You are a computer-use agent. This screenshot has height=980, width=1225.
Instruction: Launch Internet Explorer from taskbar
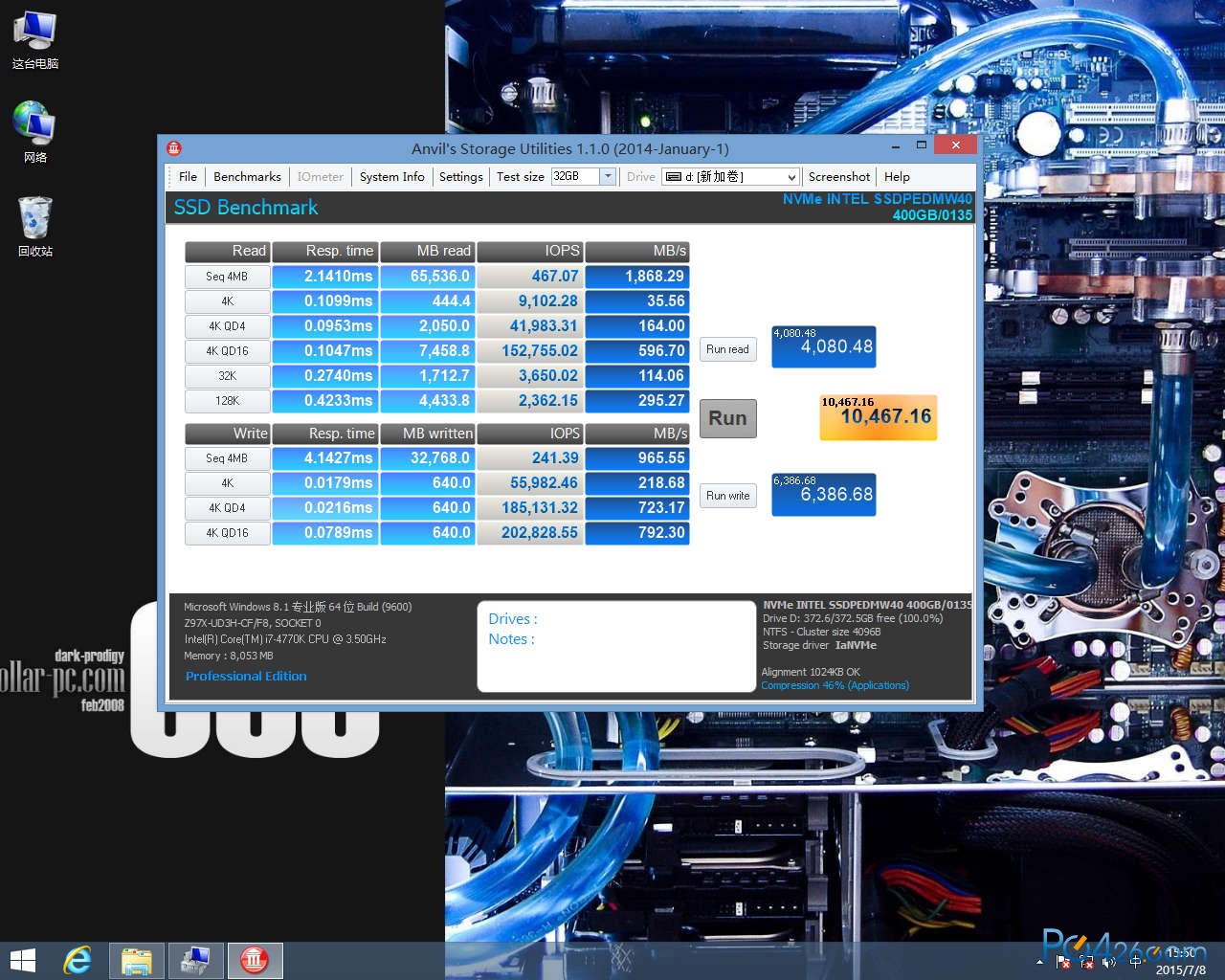coord(77,960)
